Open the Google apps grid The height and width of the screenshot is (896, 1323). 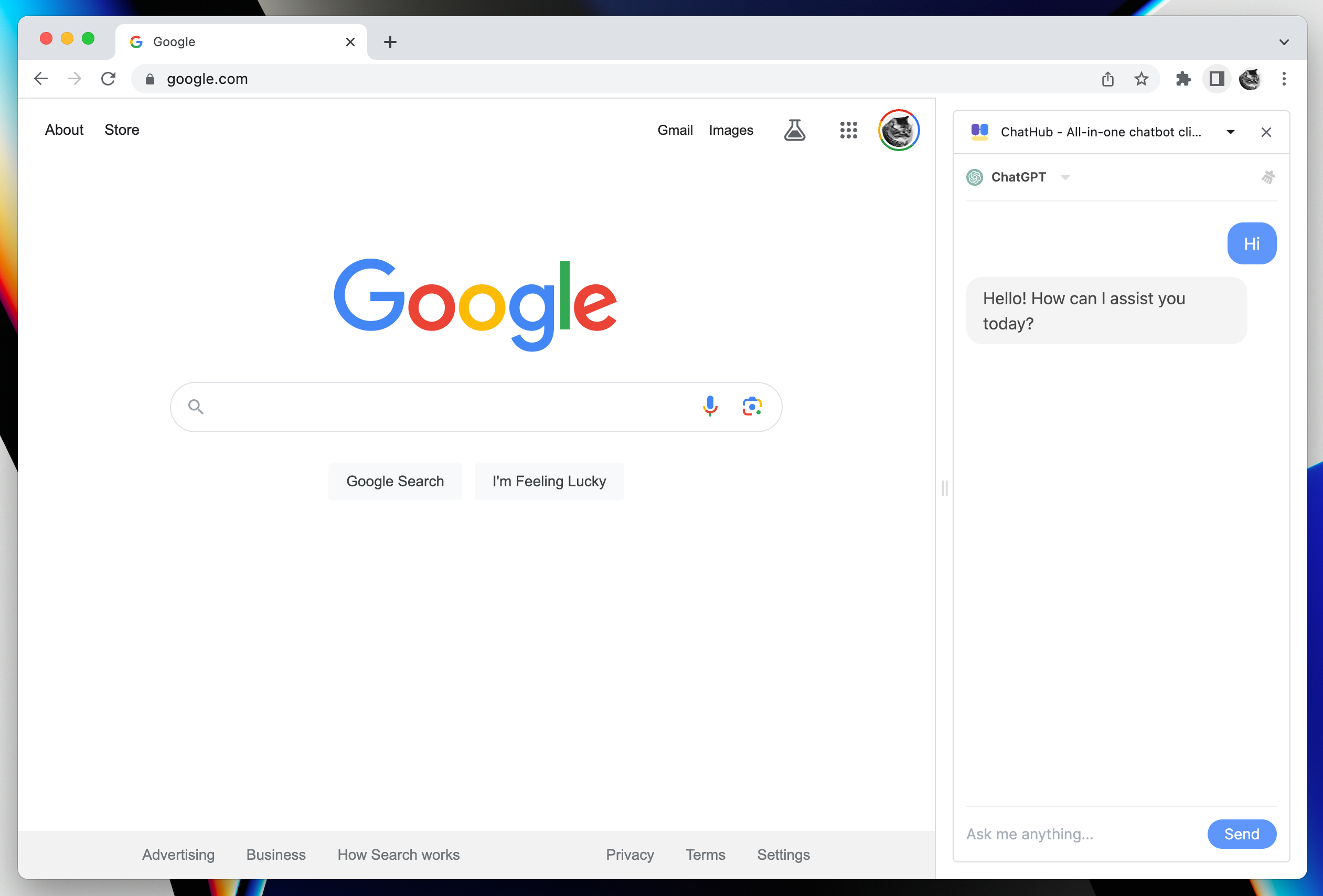848,130
